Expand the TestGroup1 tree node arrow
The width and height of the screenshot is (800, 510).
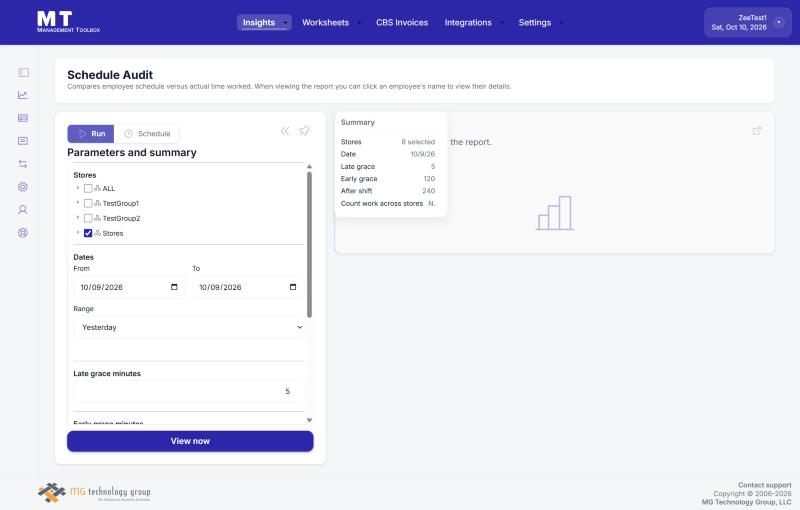point(78,202)
